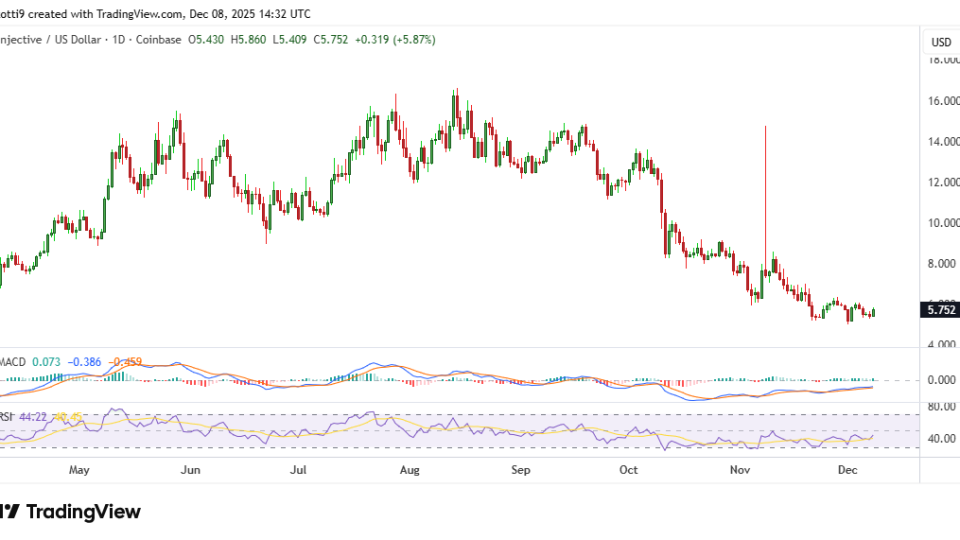Click the MACD histogram value 0.073

(45, 361)
